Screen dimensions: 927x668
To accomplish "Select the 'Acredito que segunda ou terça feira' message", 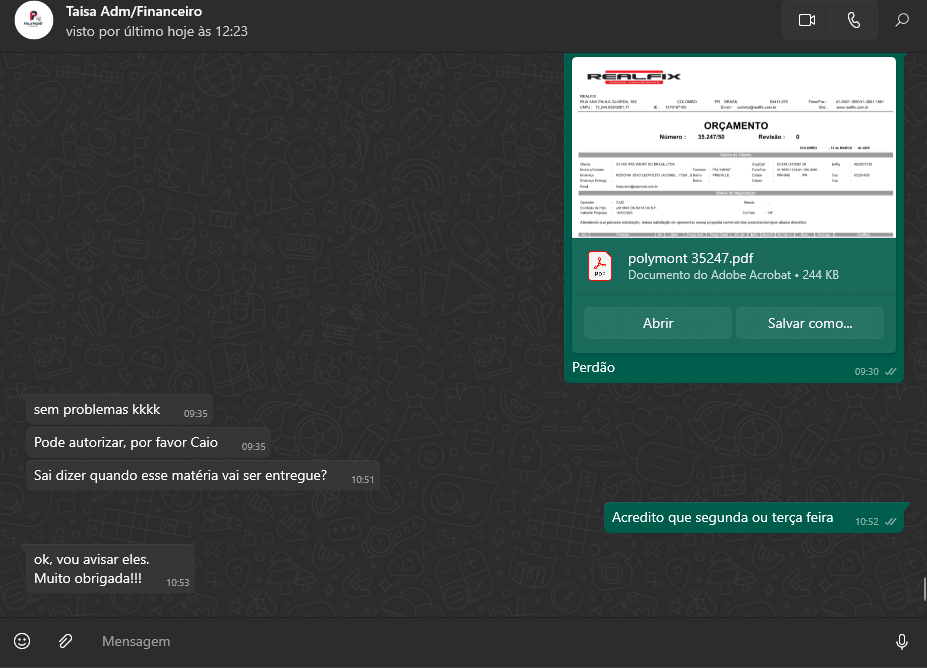I will coord(723,518).
